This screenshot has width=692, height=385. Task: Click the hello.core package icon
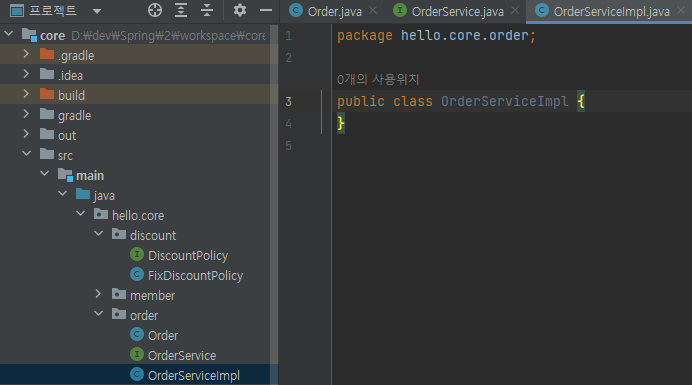(x=101, y=214)
